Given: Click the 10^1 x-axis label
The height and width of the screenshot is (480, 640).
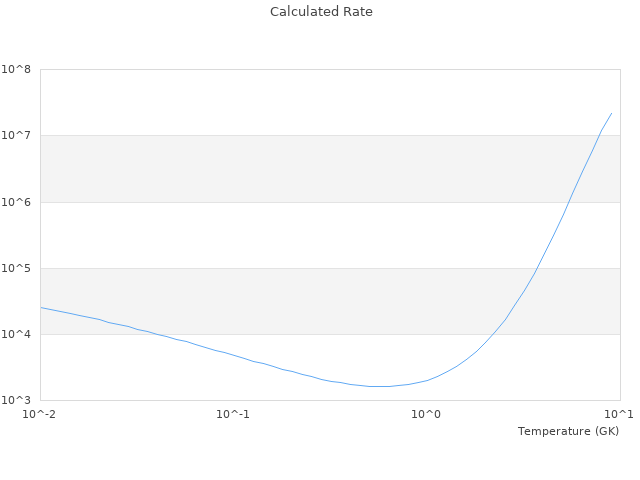Looking at the screenshot, I should [618, 414].
